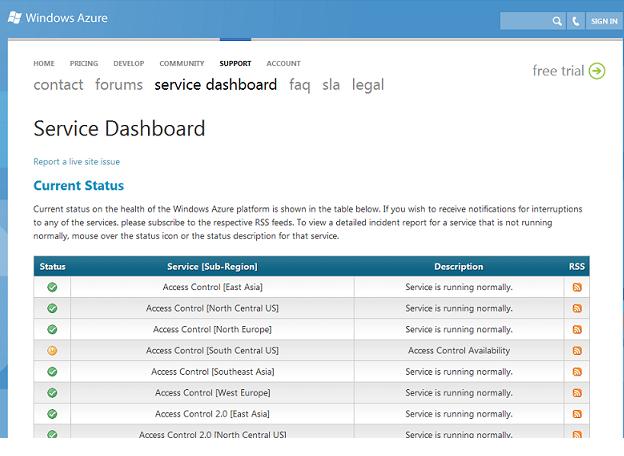Click Access Control [North Europe] service name

pos(212,329)
